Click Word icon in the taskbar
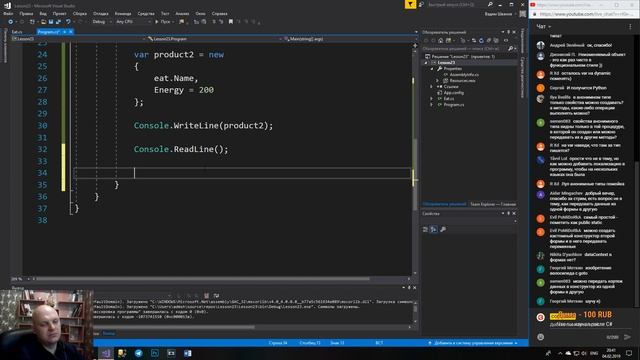Viewport: 640px width, 360px height. pyautogui.click(x=188, y=353)
